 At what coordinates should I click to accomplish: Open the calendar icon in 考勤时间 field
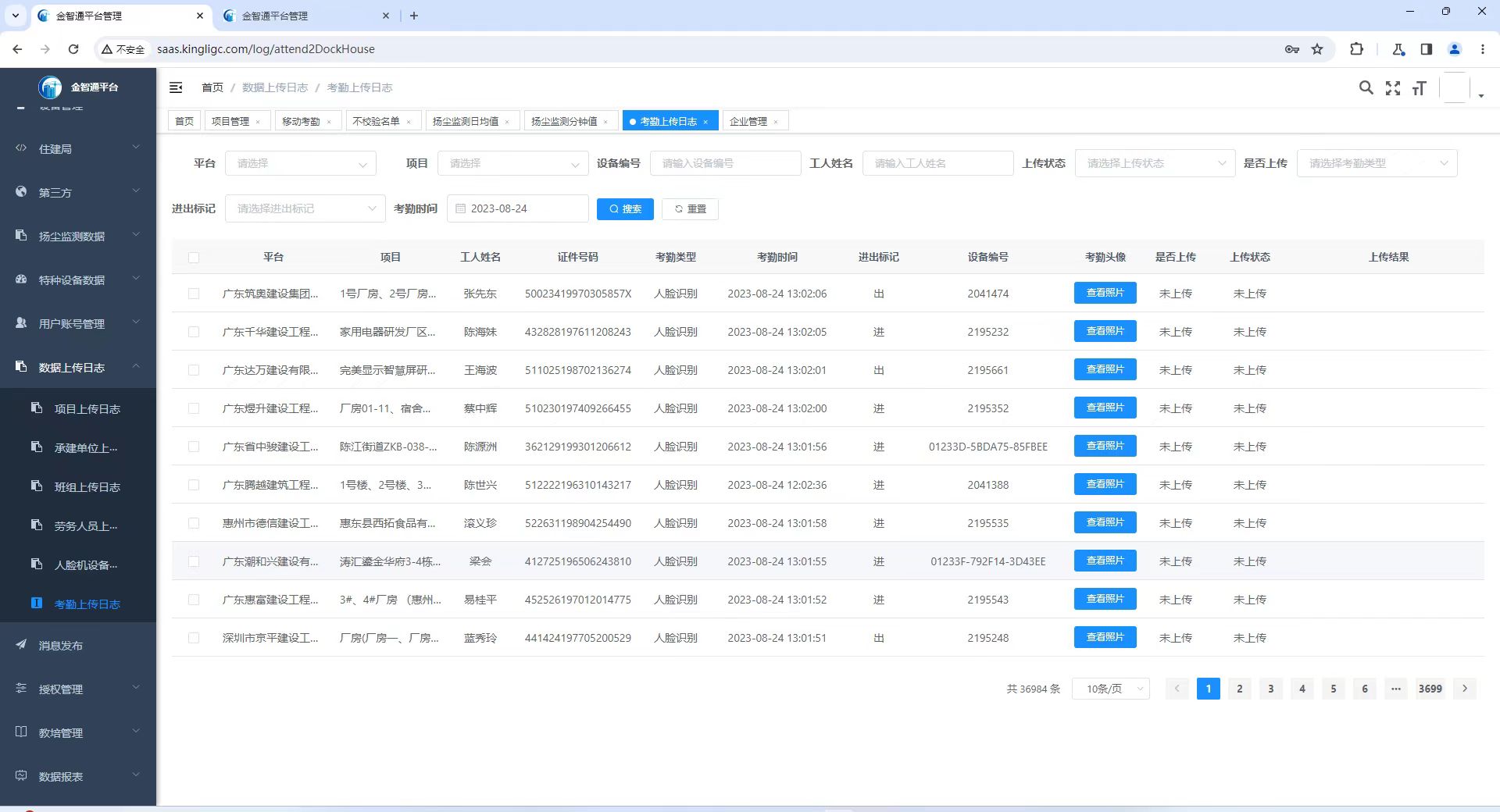point(460,208)
